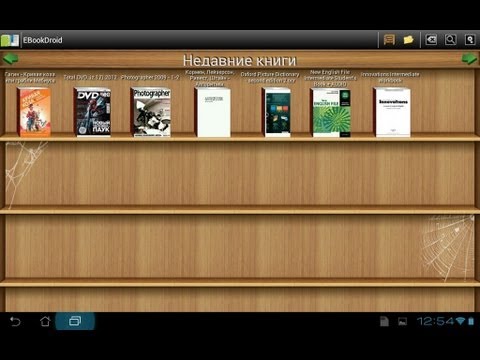Go to previous shelf with left green arrow
The height and width of the screenshot is (360, 480).
10,59
